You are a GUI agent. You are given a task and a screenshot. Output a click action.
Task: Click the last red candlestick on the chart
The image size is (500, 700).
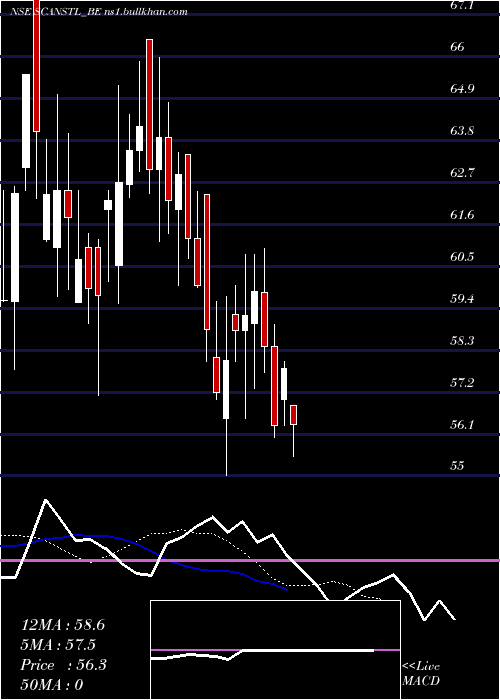293,415
